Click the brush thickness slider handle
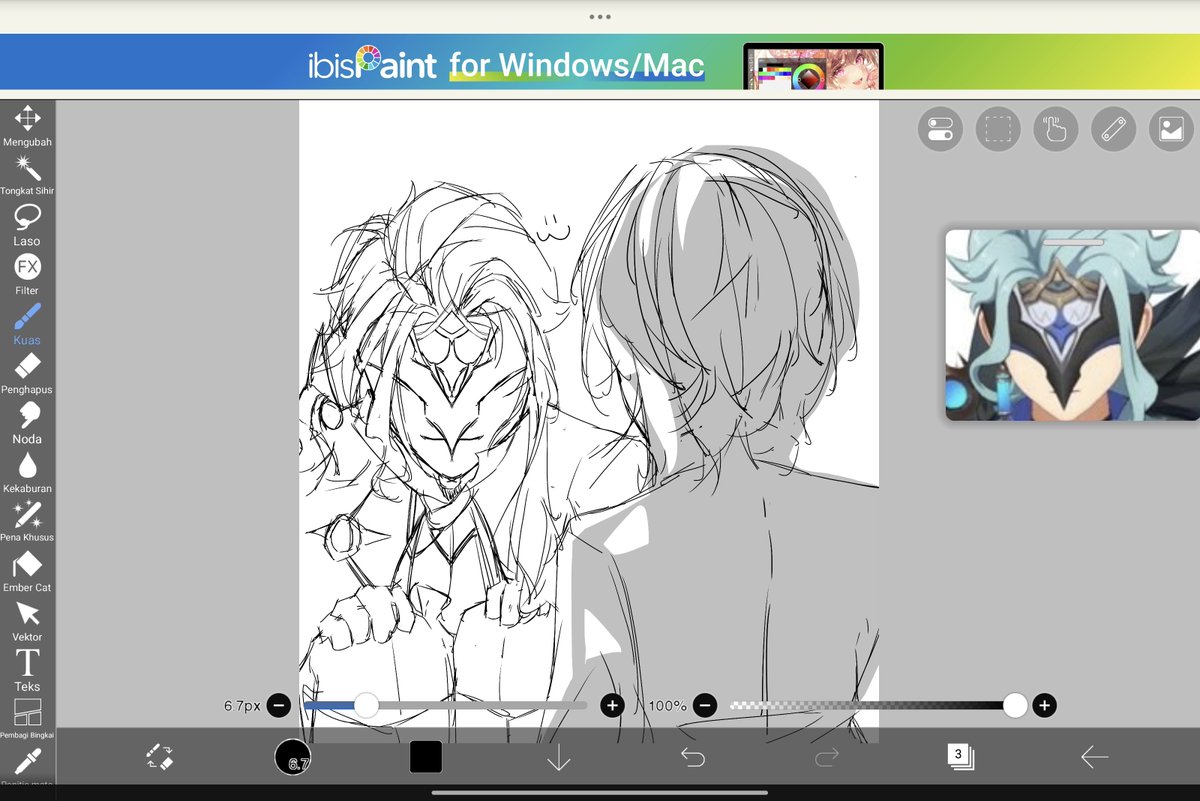The height and width of the screenshot is (801, 1200). tap(367, 706)
